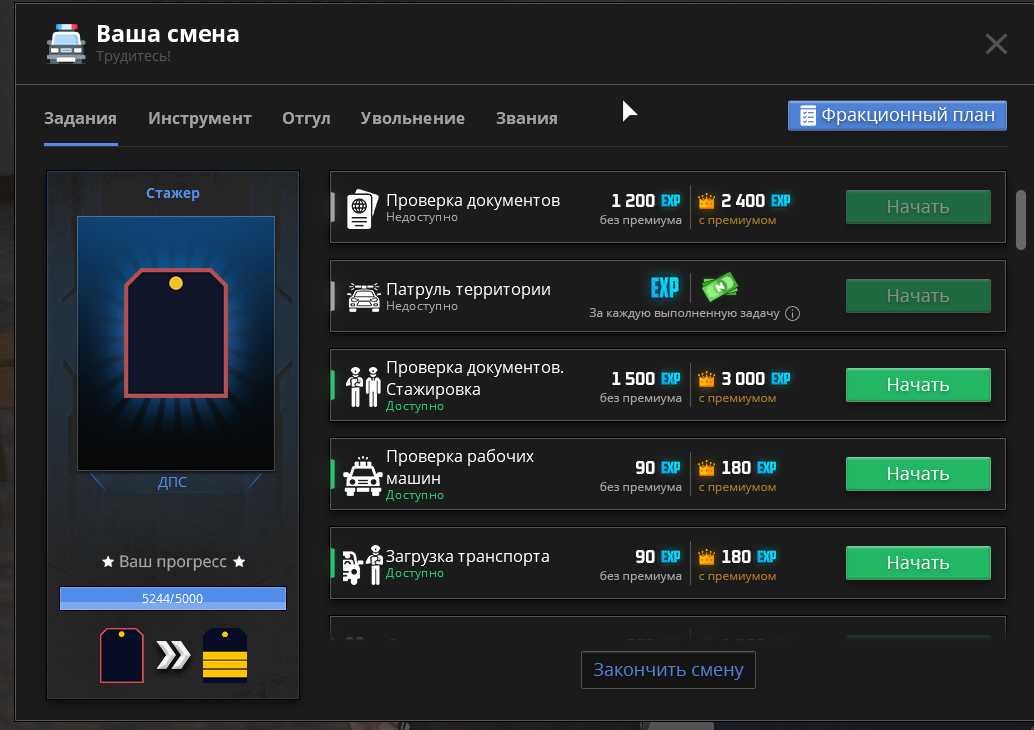Click the police car icon beside Ваша смена

click(66, 44)
